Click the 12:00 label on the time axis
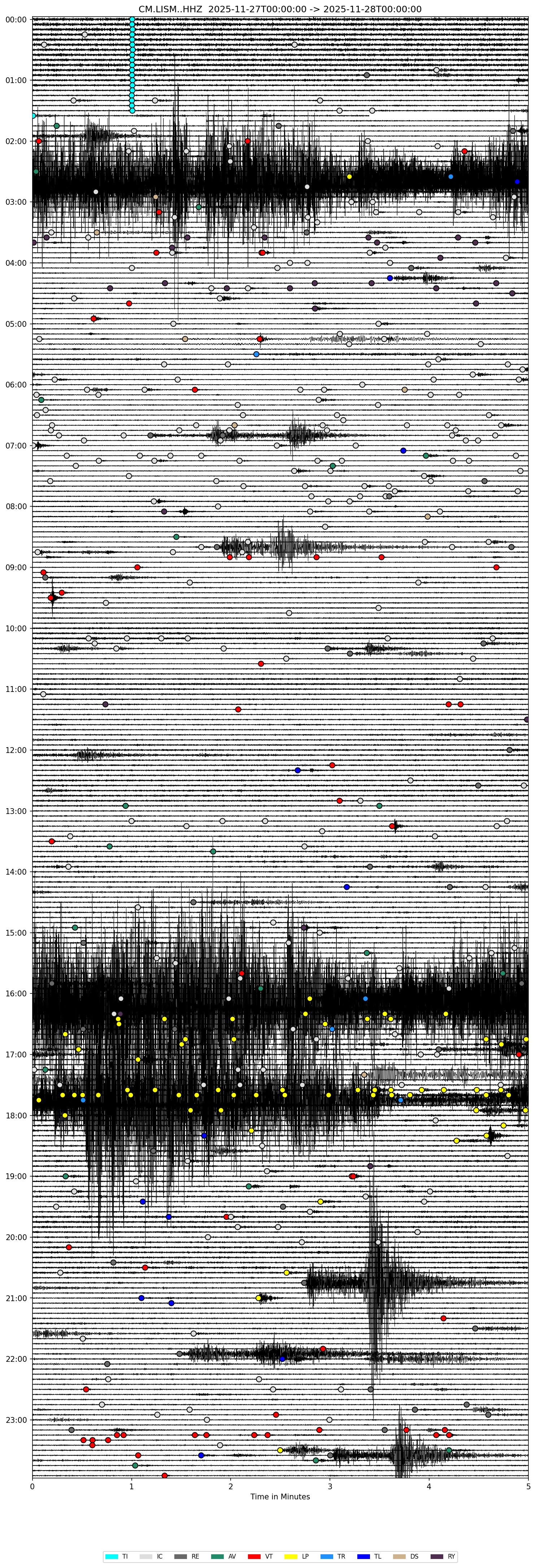 coord(17,750)
